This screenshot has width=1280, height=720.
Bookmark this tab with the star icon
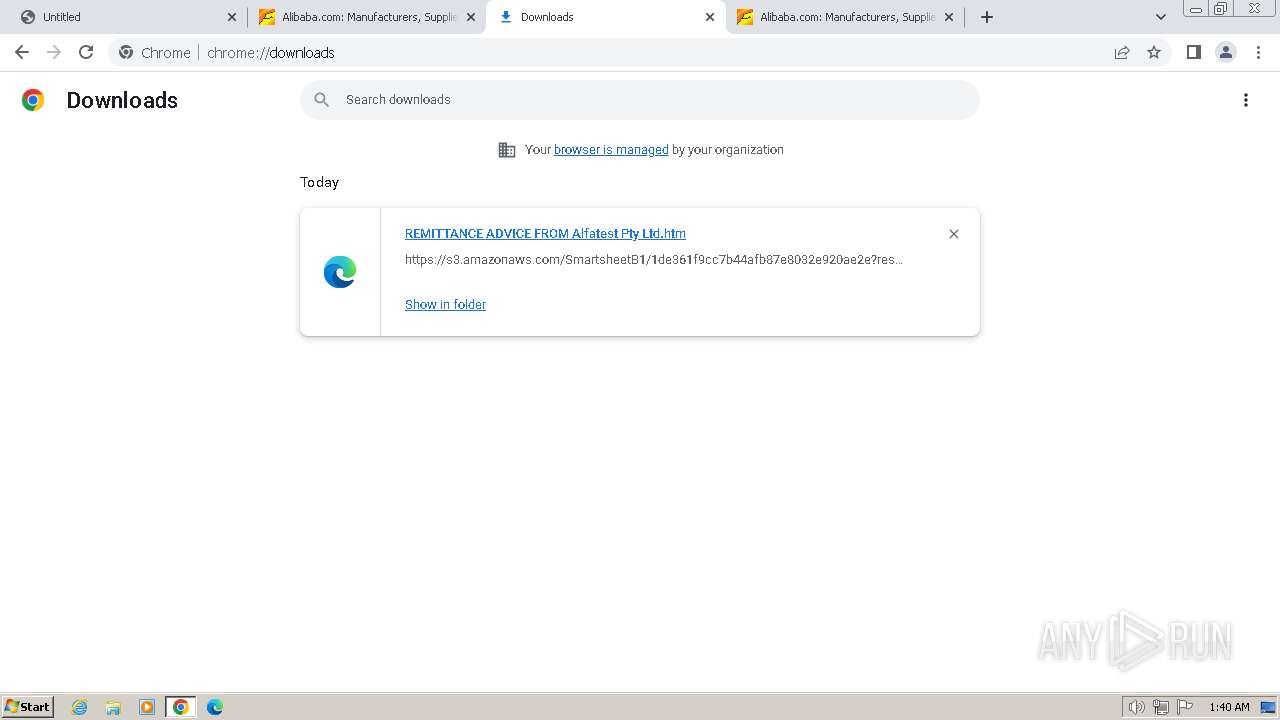(x=1154, y=52)
